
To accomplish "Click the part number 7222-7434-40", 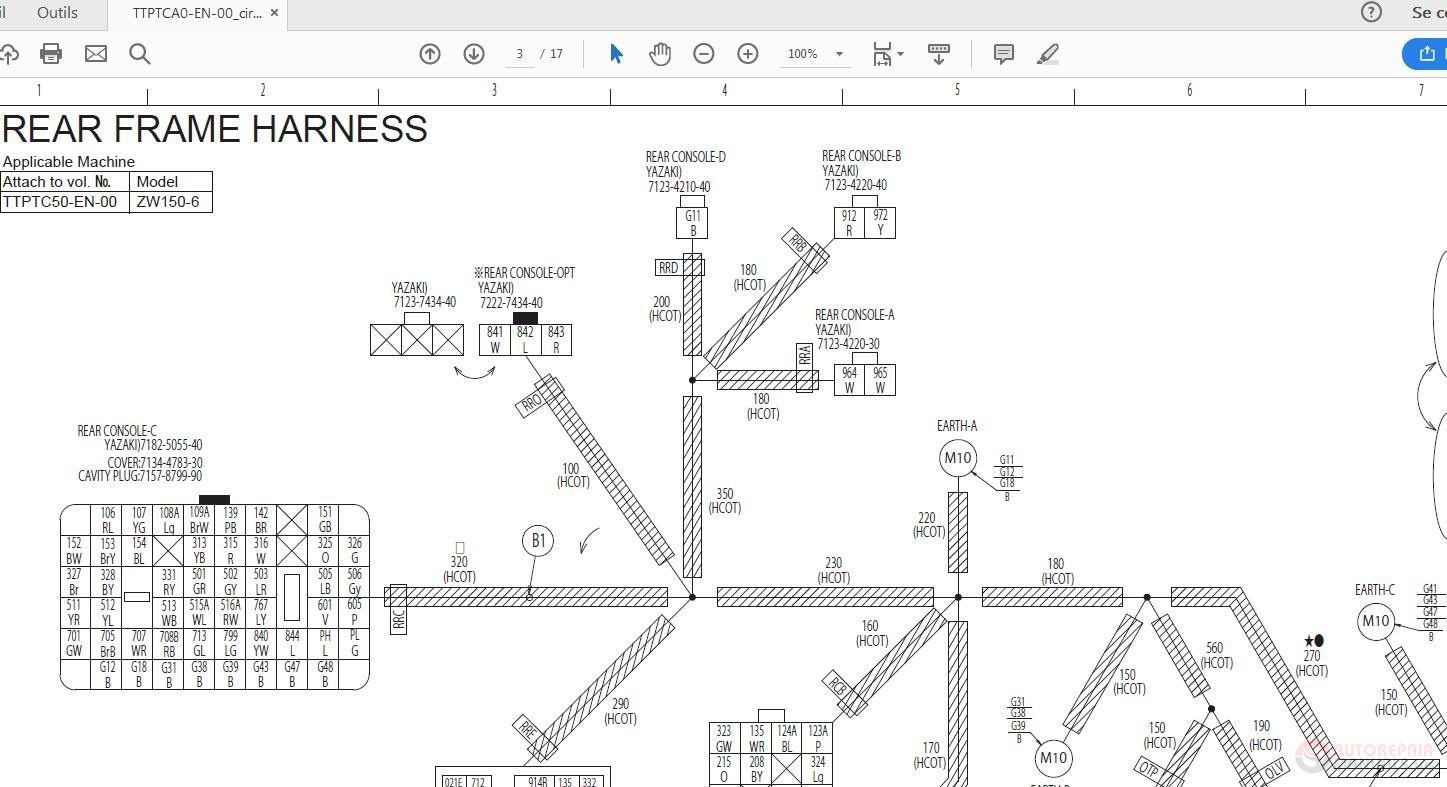I will [511, 303].
